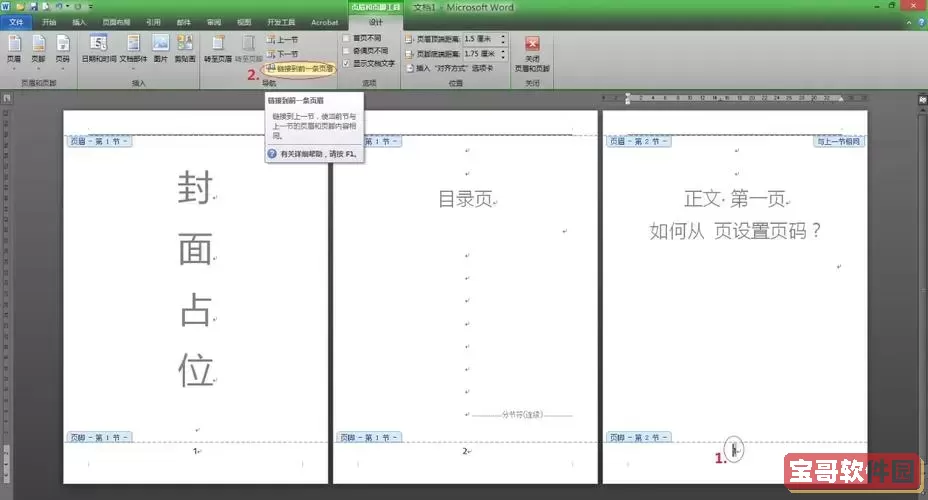The height and width of the screenshot is (500, 928).
Task: Insert Date and Time (日期和时间)
Action: click(x=99, y=50)
